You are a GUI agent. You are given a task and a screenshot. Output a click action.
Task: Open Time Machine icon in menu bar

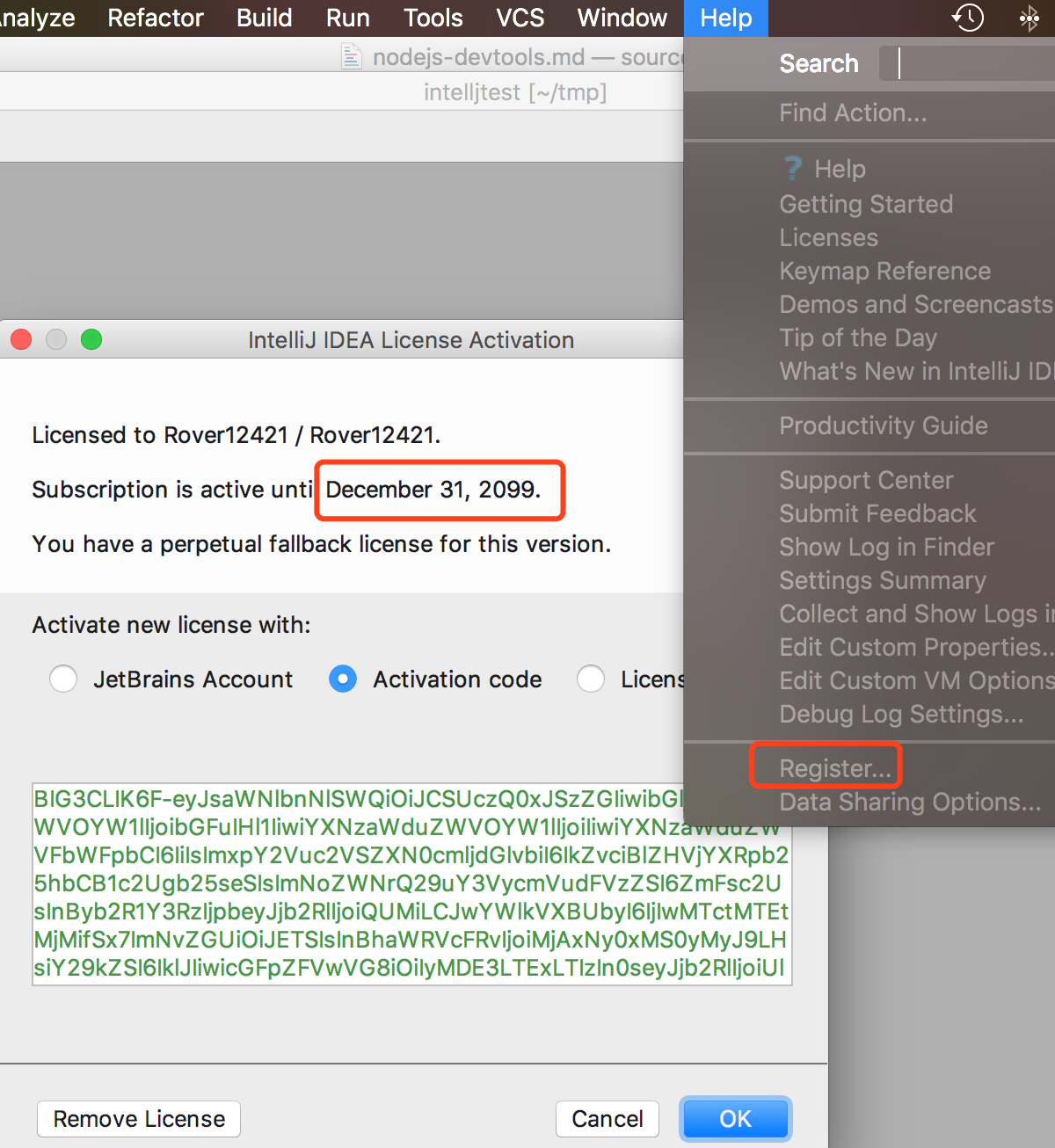968,18
